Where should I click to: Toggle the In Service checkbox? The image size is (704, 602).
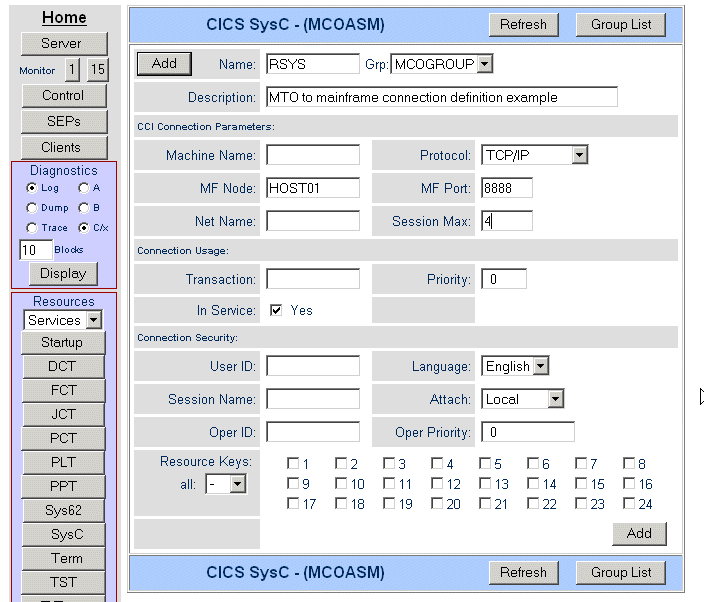point(276,310)
